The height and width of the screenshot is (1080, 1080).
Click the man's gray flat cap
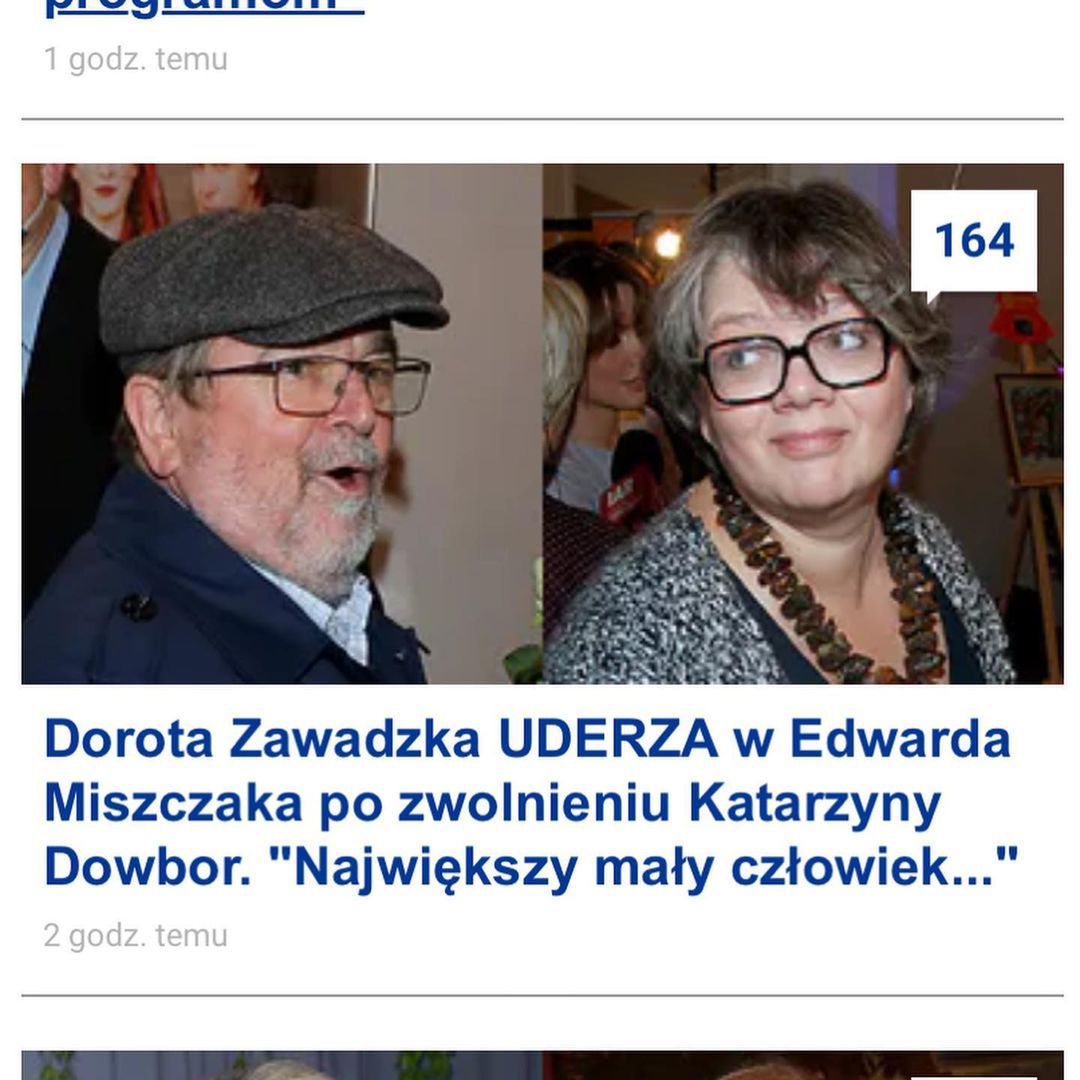pyautogui.click(x=272, y=280)
